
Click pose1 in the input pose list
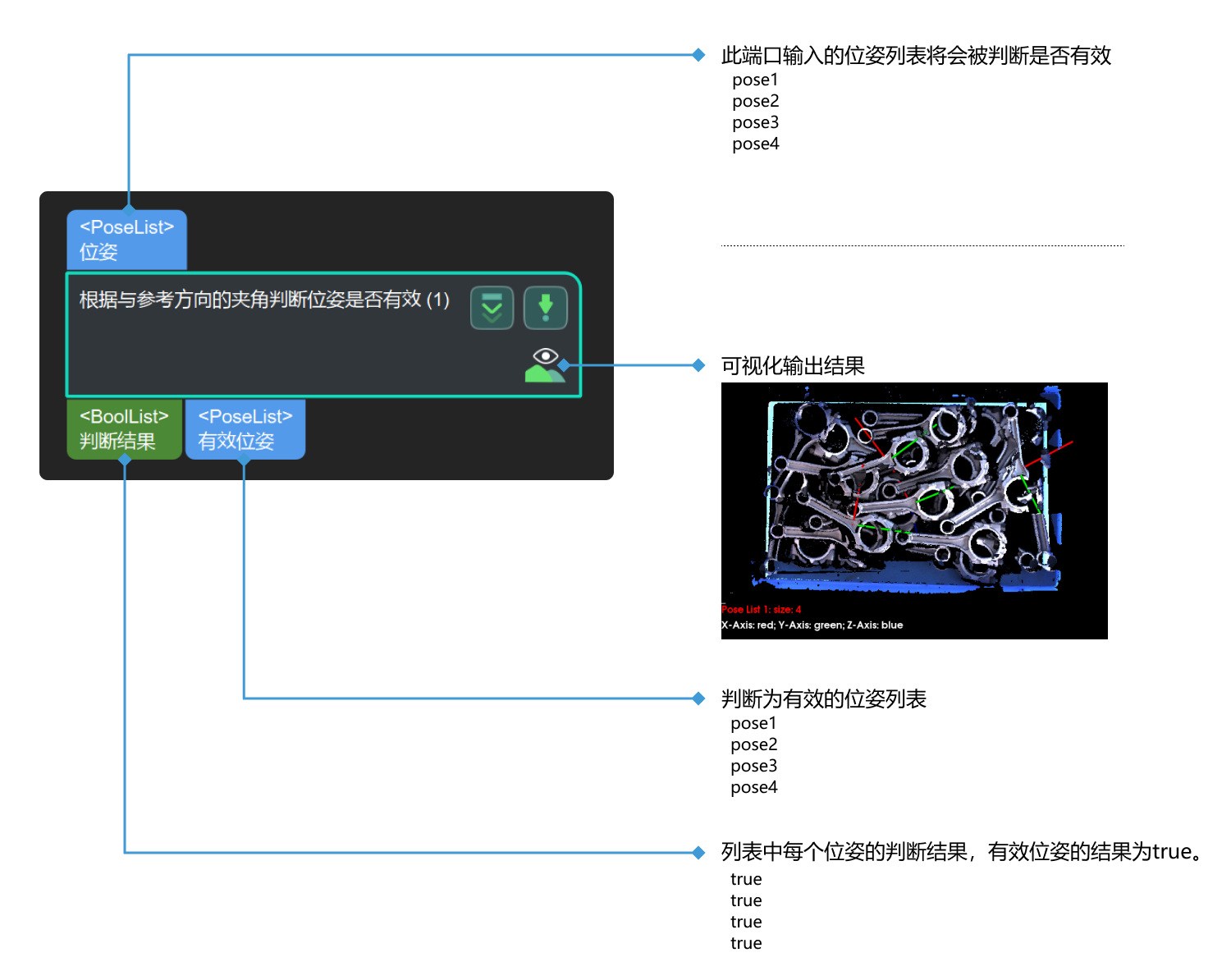(754, 80)
